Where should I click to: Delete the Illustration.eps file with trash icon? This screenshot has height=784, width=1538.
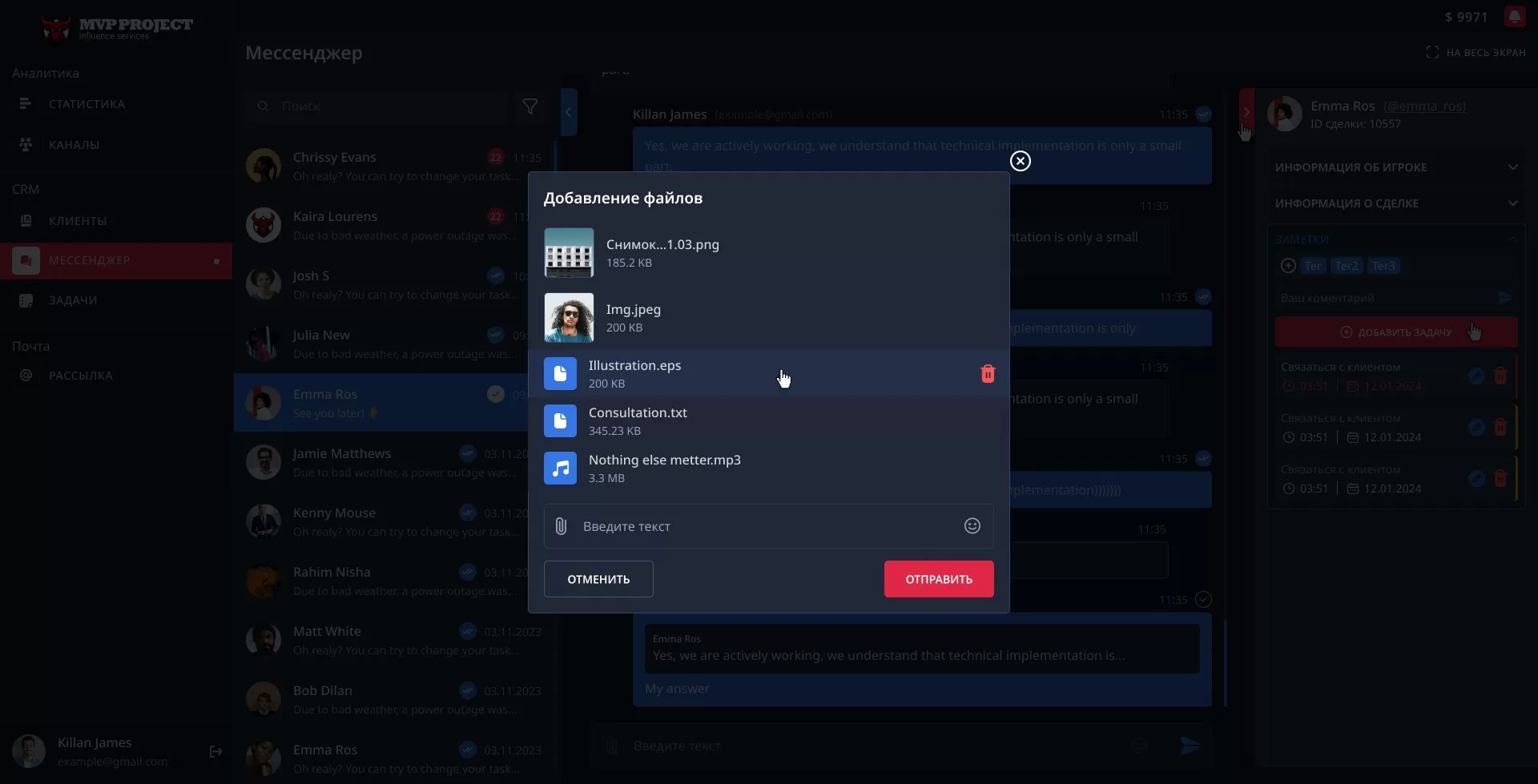pyautogui.click(x=988, y=373)
